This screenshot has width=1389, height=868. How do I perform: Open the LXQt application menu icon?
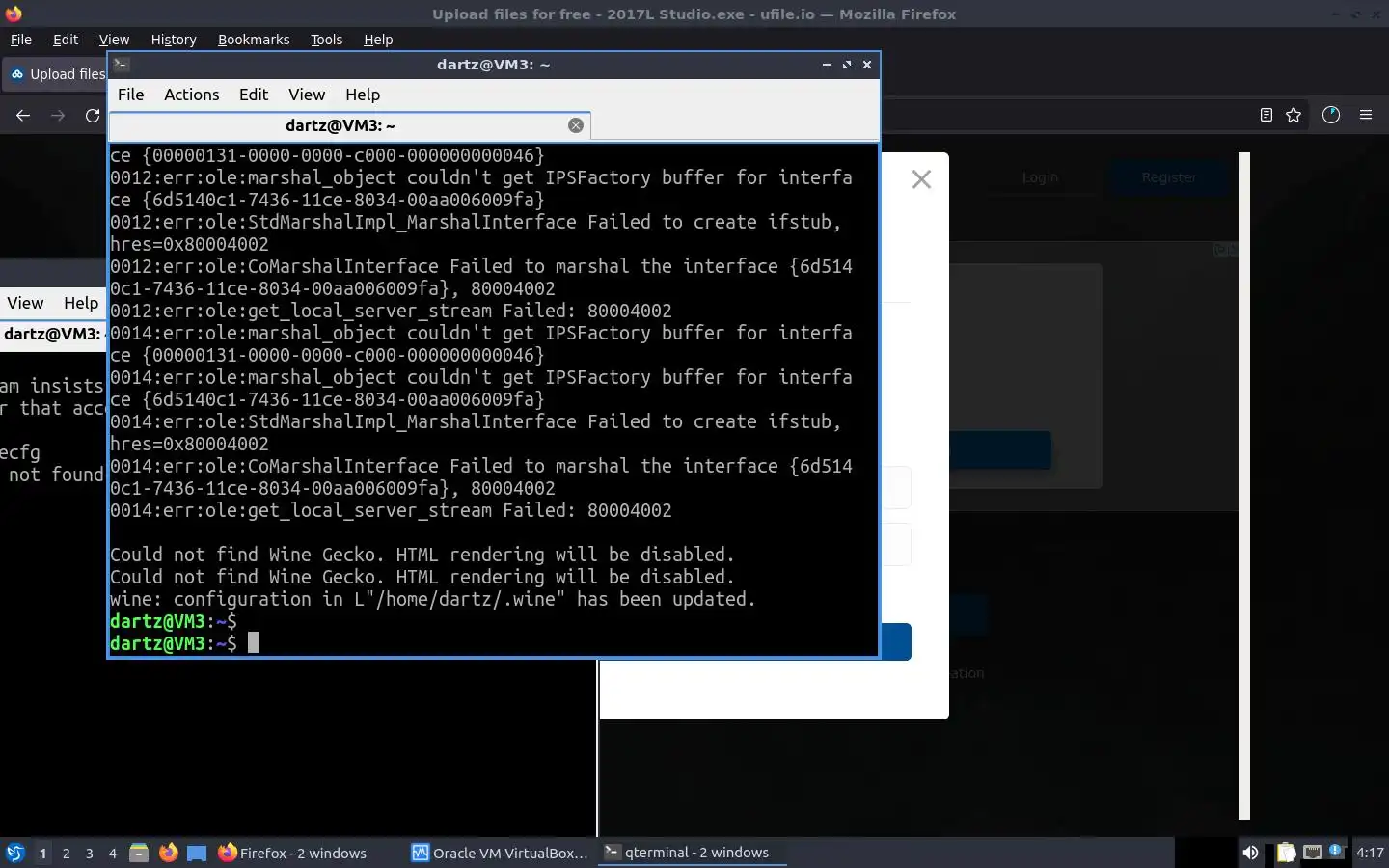(x=15, y=853)
